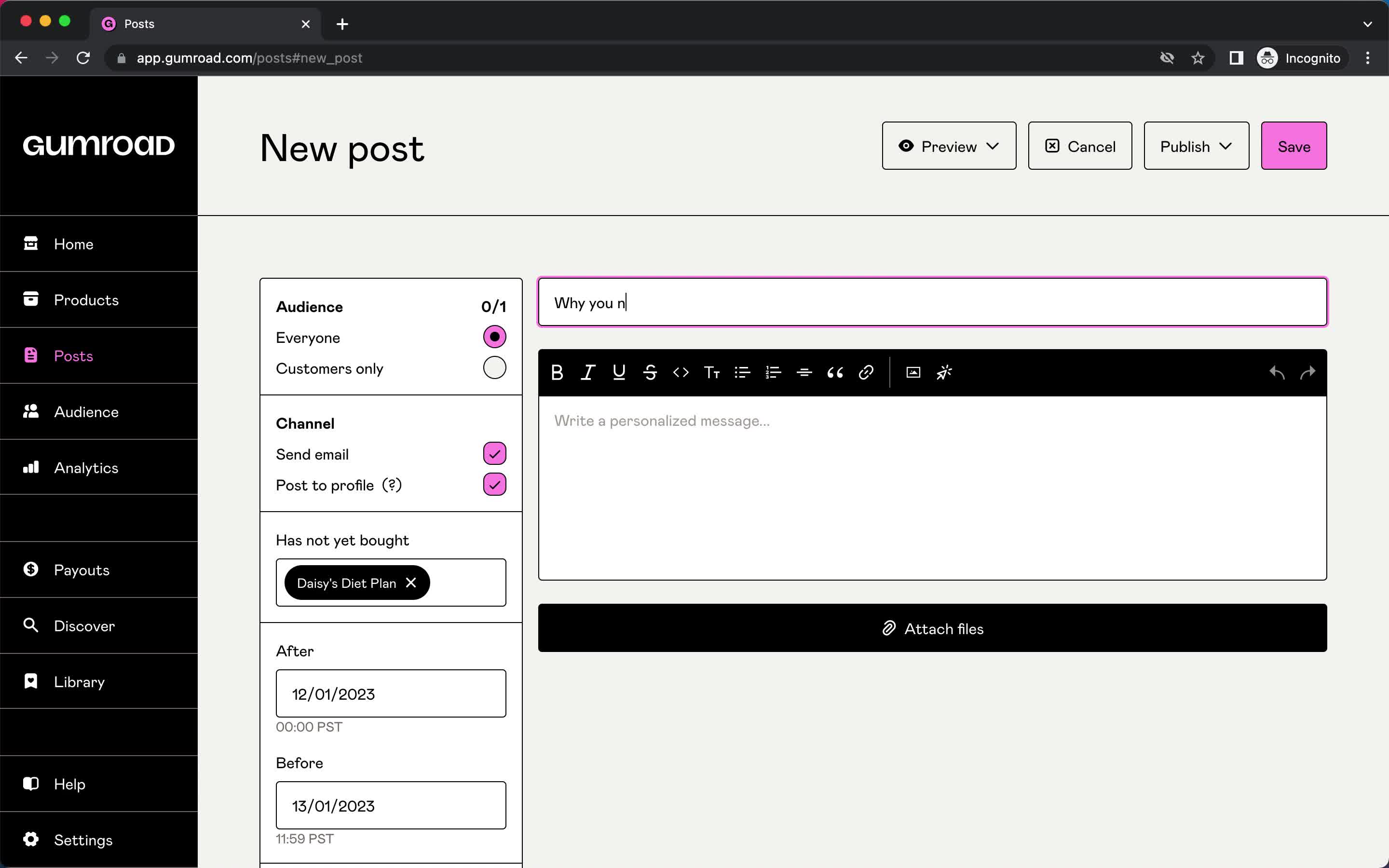
Task: Undo last text action
Action: pyautogui.click(x=1277, y=372)
